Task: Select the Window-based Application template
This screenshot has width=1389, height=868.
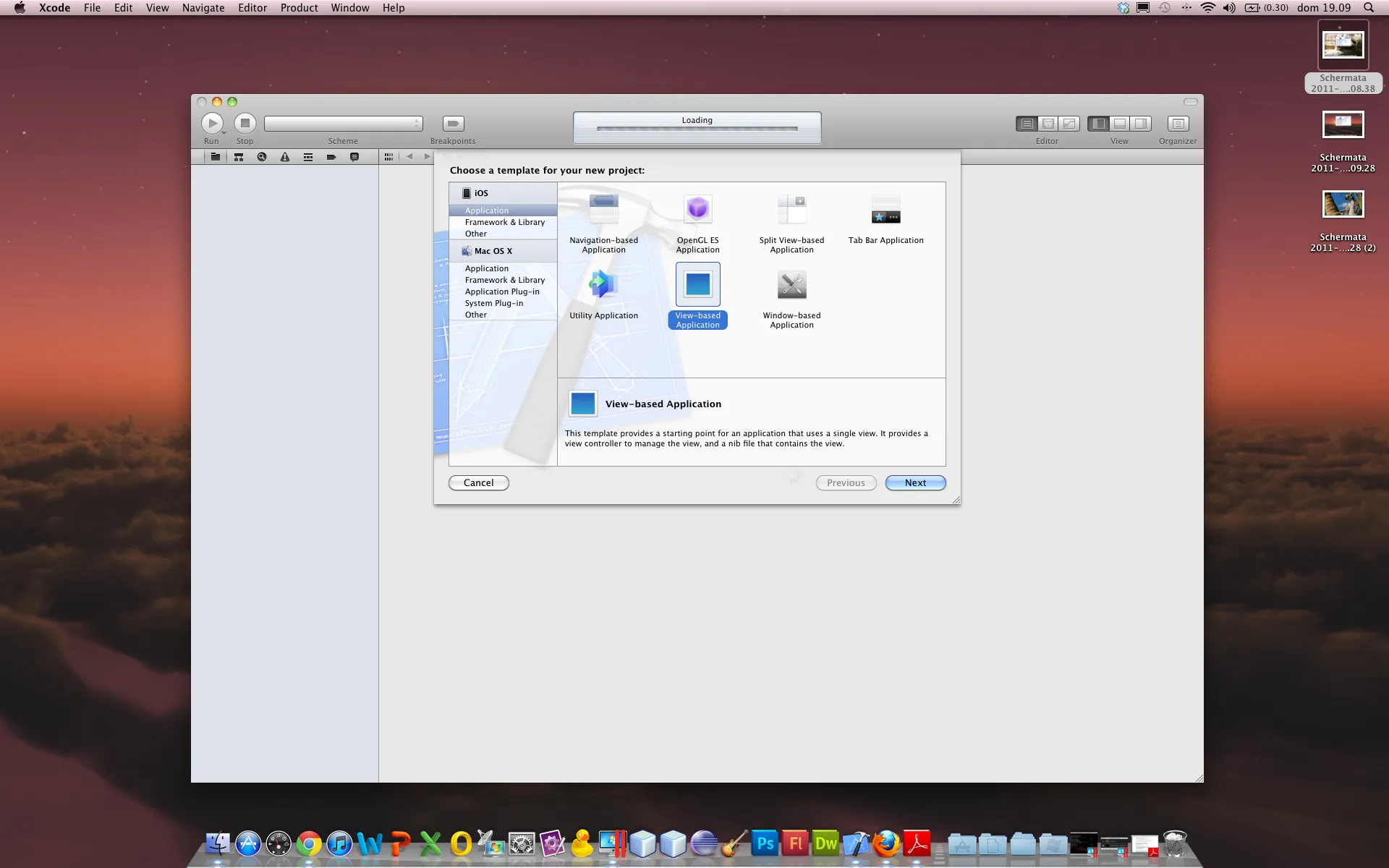Action: [791, 284]
